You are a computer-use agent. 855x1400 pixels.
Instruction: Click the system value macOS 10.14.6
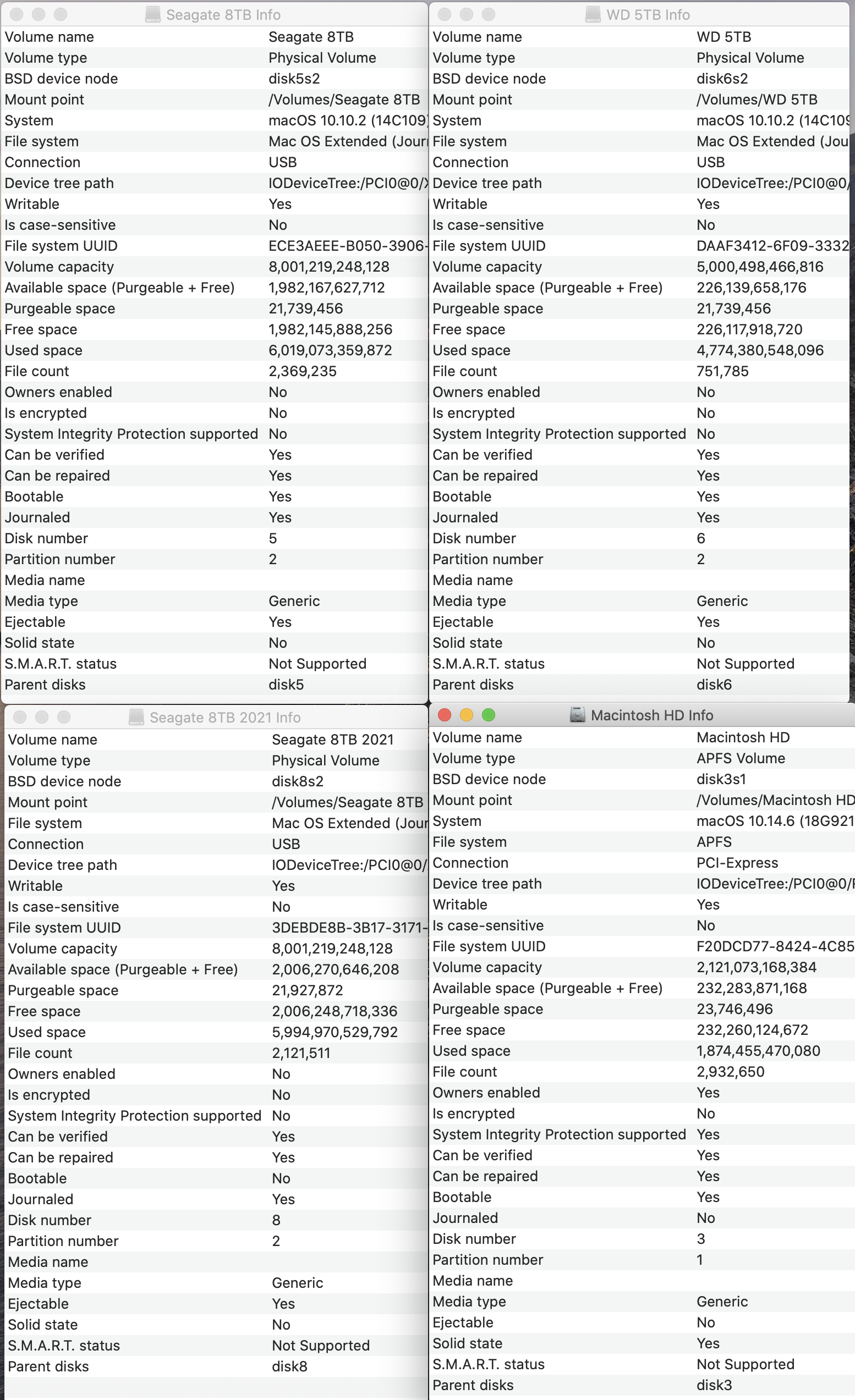pos(775,821)
